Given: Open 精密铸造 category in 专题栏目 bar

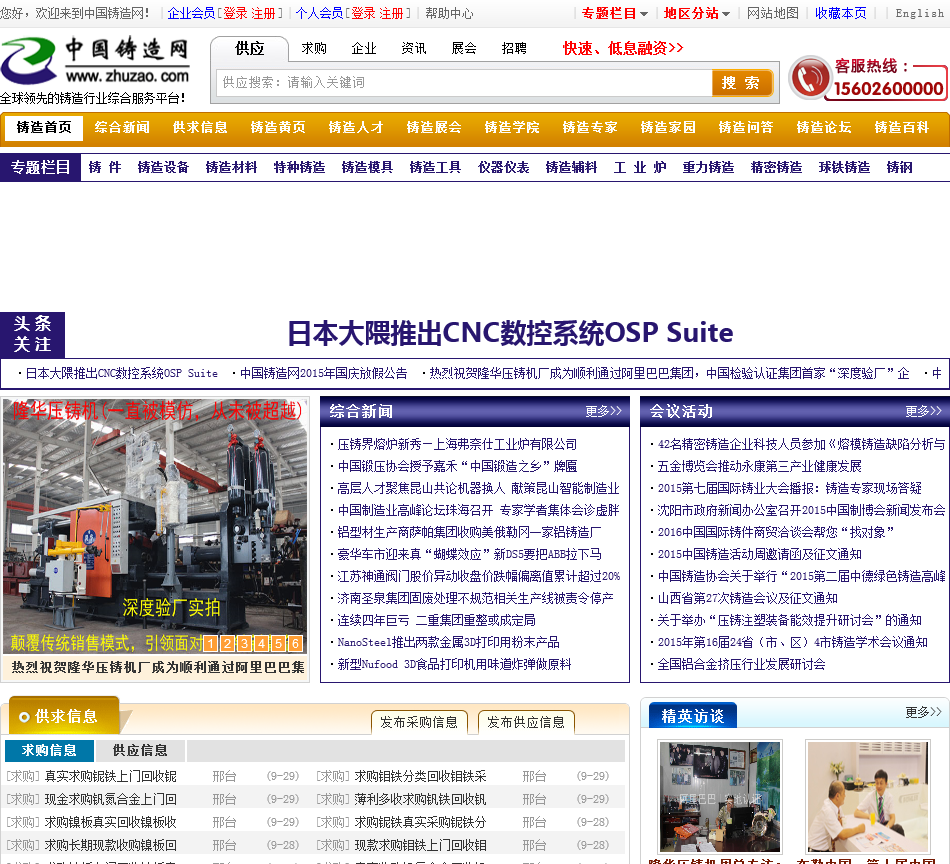Looking at the screenshot, I should (776, 167).
